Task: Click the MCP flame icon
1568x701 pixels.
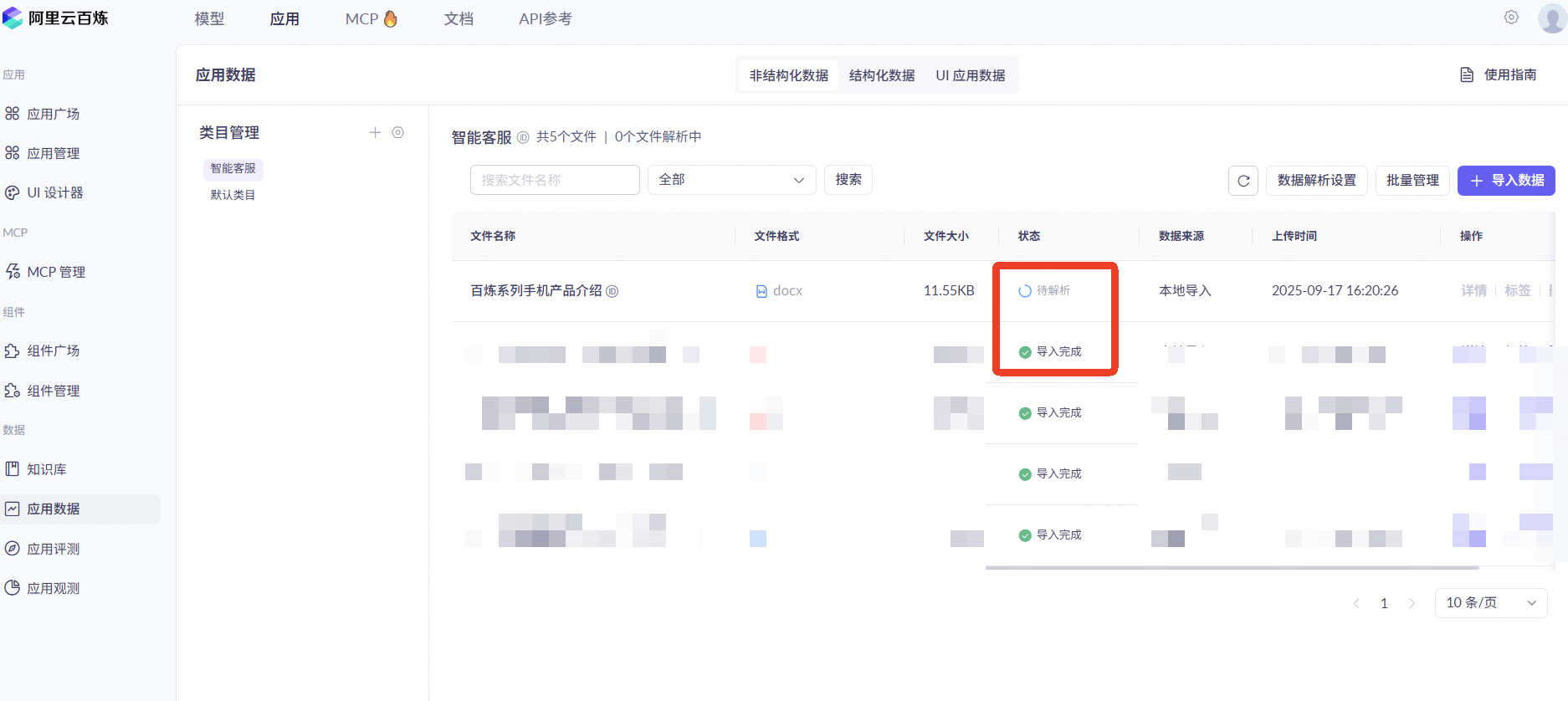Action: click(x=391, y=18)
